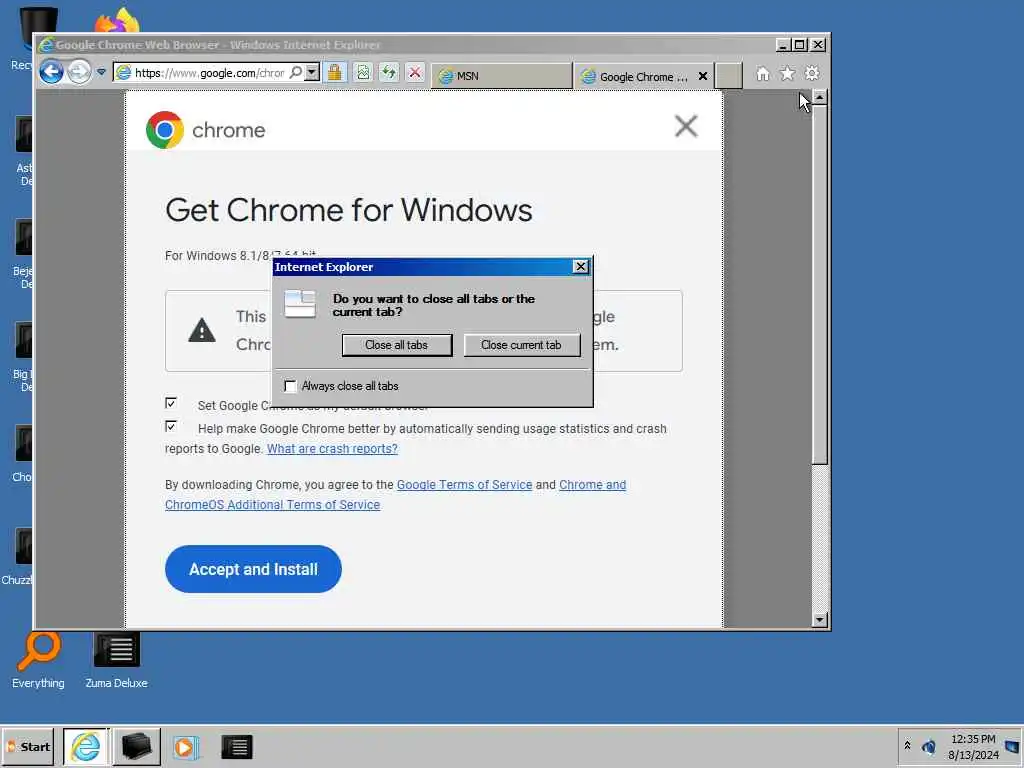This screenshot has width=1024, height=768.
Task: Click the compatibility view icon
Action: click(x=363, y=72)
